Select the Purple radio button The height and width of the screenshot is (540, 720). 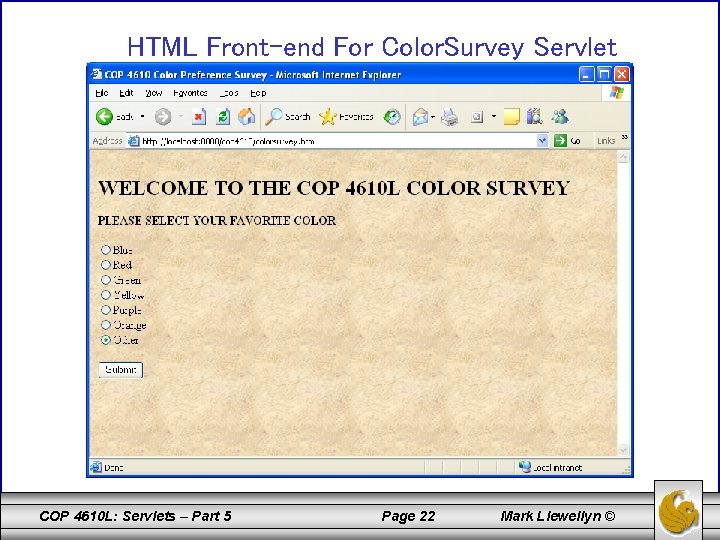pyautogui.click(x=106, y=310)
